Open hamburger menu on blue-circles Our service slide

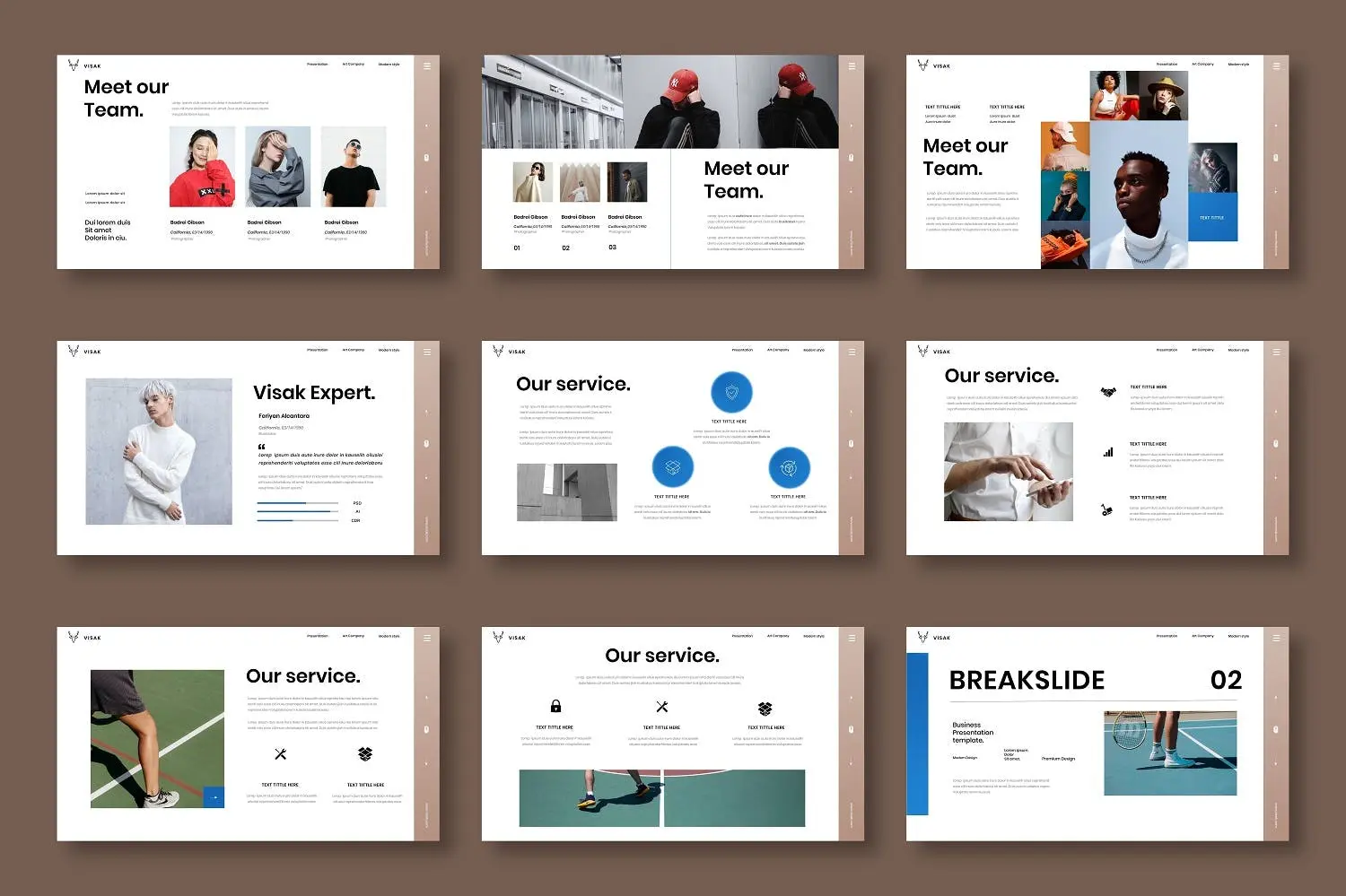point(852,352)
